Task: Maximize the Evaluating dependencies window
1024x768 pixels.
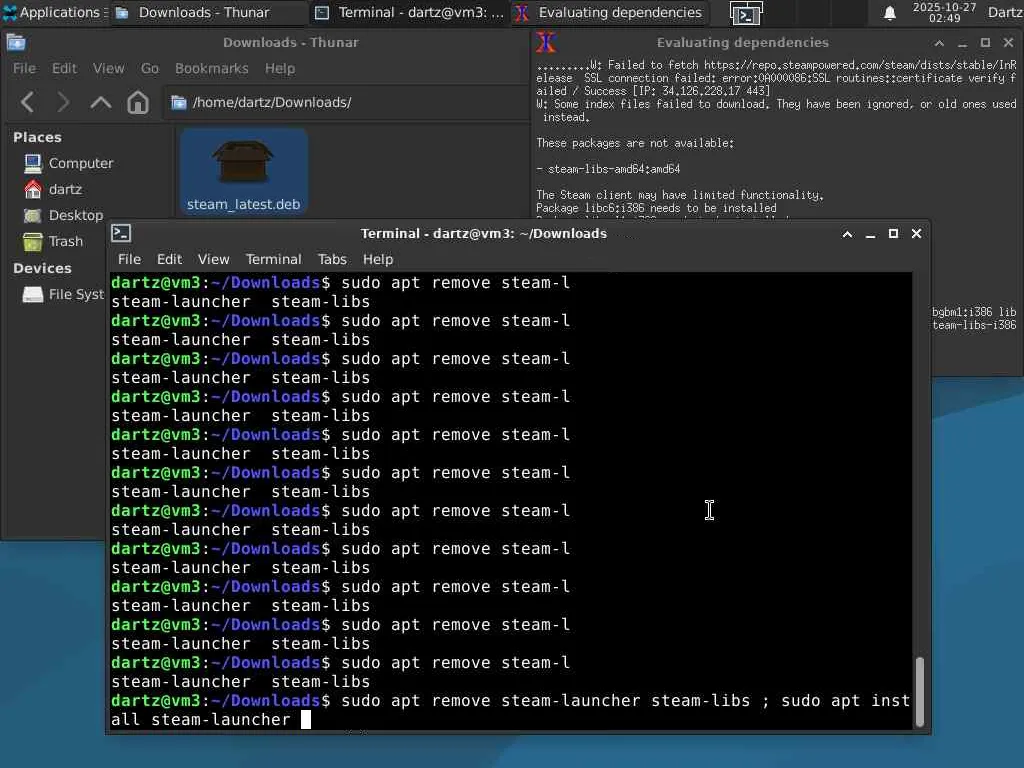Action: (x=985, y=43)
